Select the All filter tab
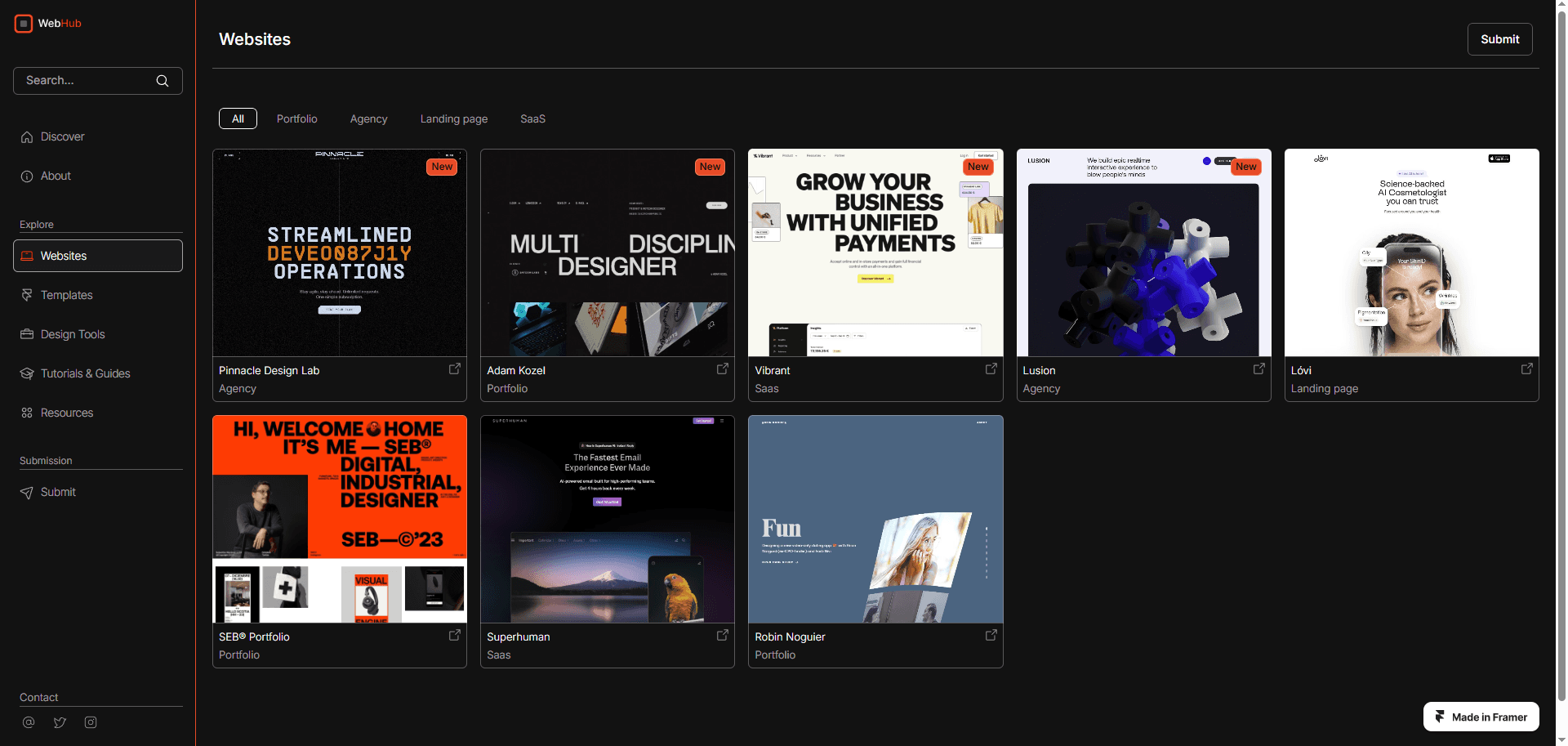Screen dimensions: 1568x746 point(238,118)
